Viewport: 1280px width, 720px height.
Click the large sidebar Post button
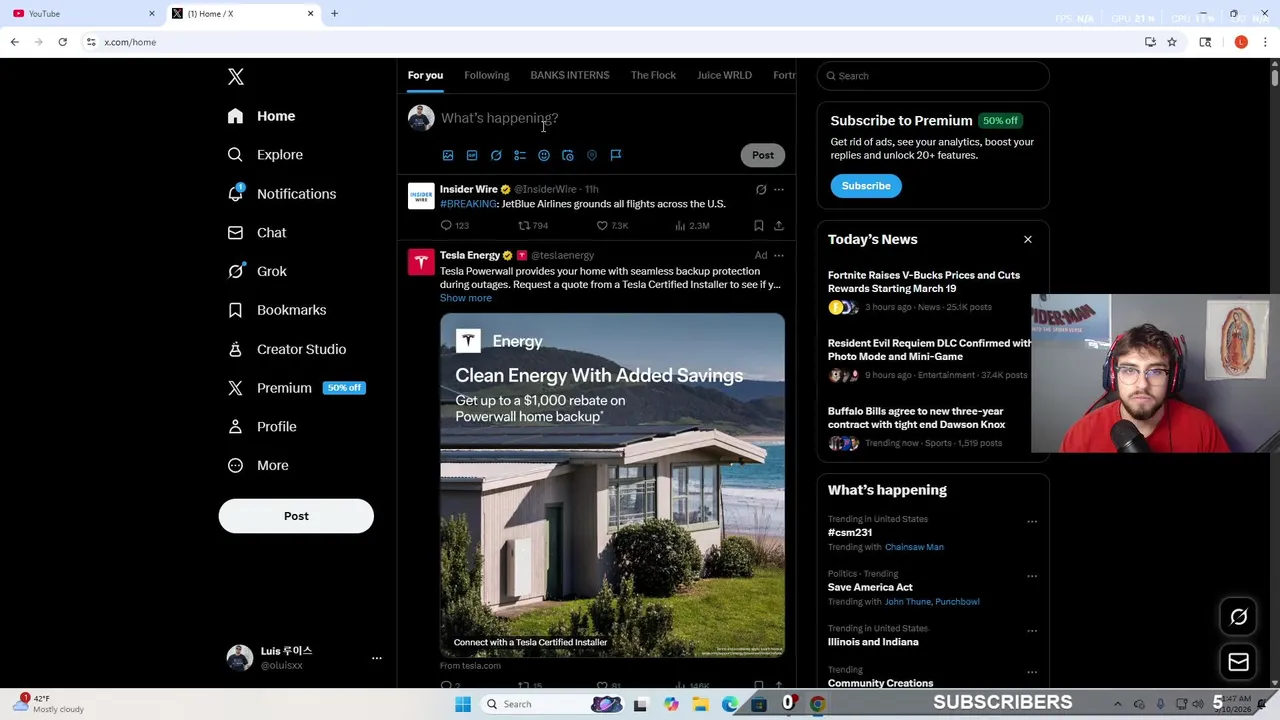pyautogui.click(x=296, y=516)
